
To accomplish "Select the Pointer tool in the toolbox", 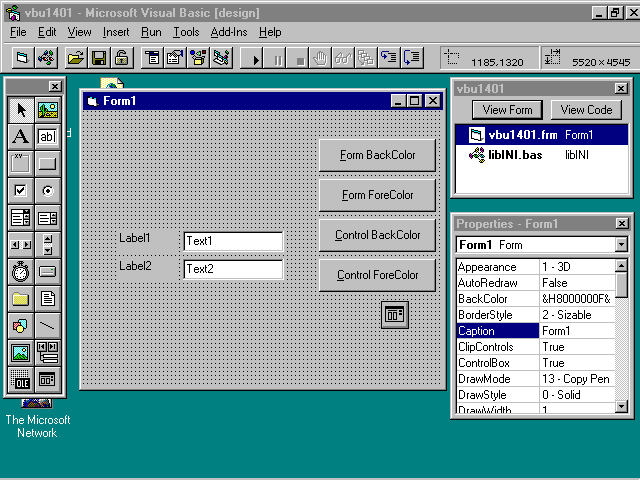I will coord(21,110).
